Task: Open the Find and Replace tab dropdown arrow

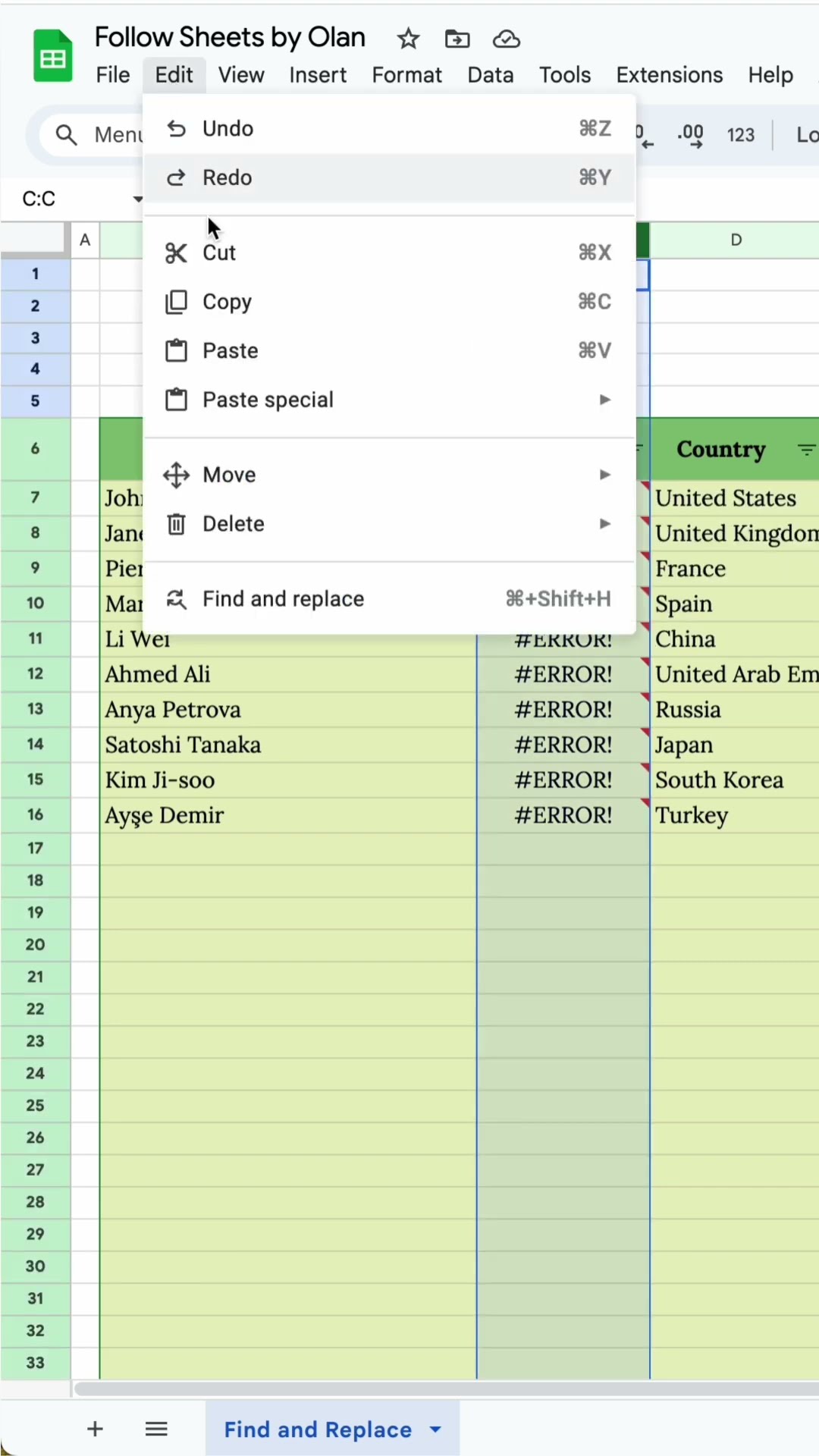Action: (x=435, y=1429)
